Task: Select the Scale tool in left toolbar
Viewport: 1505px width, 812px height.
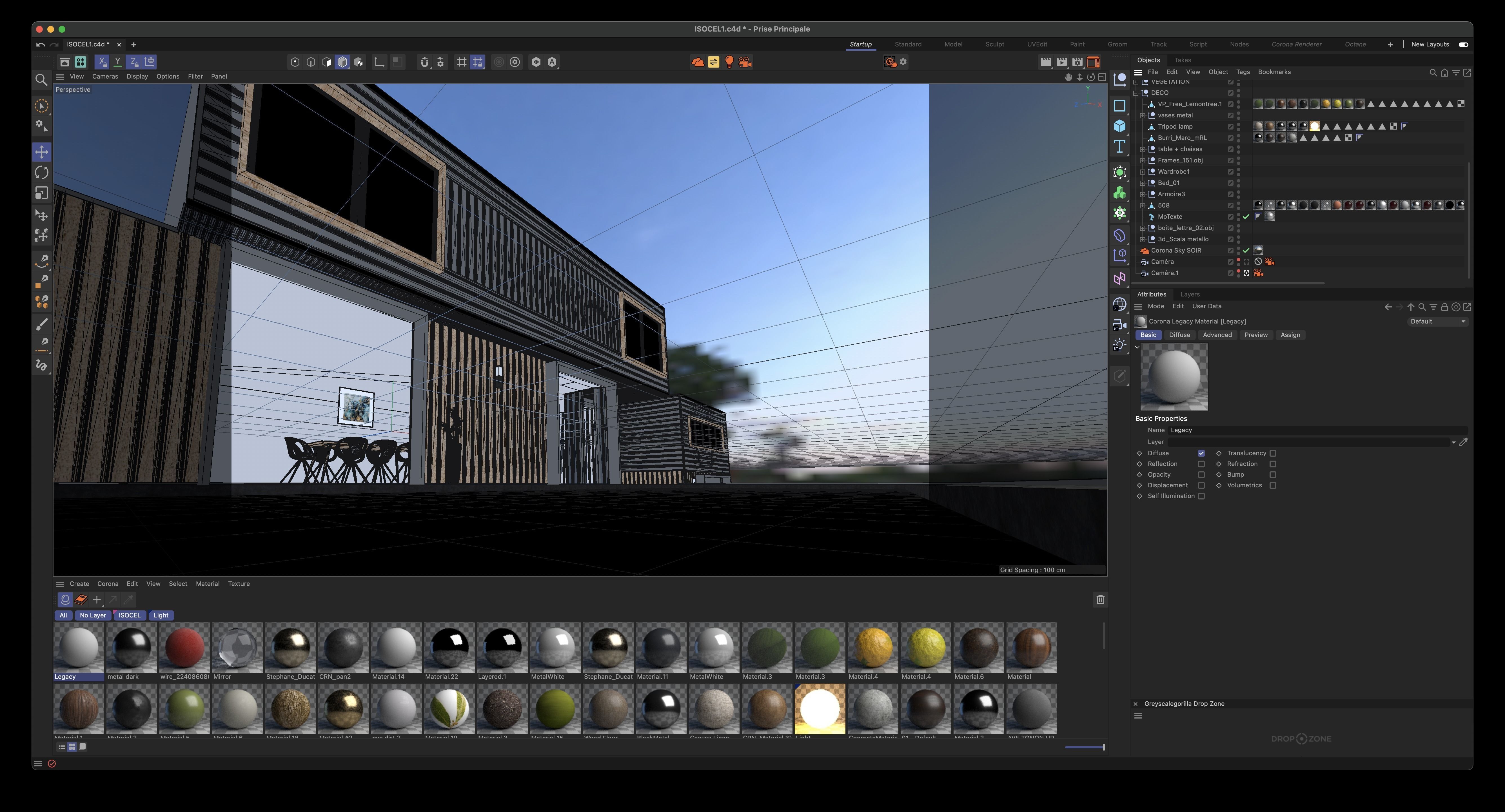Action: [41, 193]
